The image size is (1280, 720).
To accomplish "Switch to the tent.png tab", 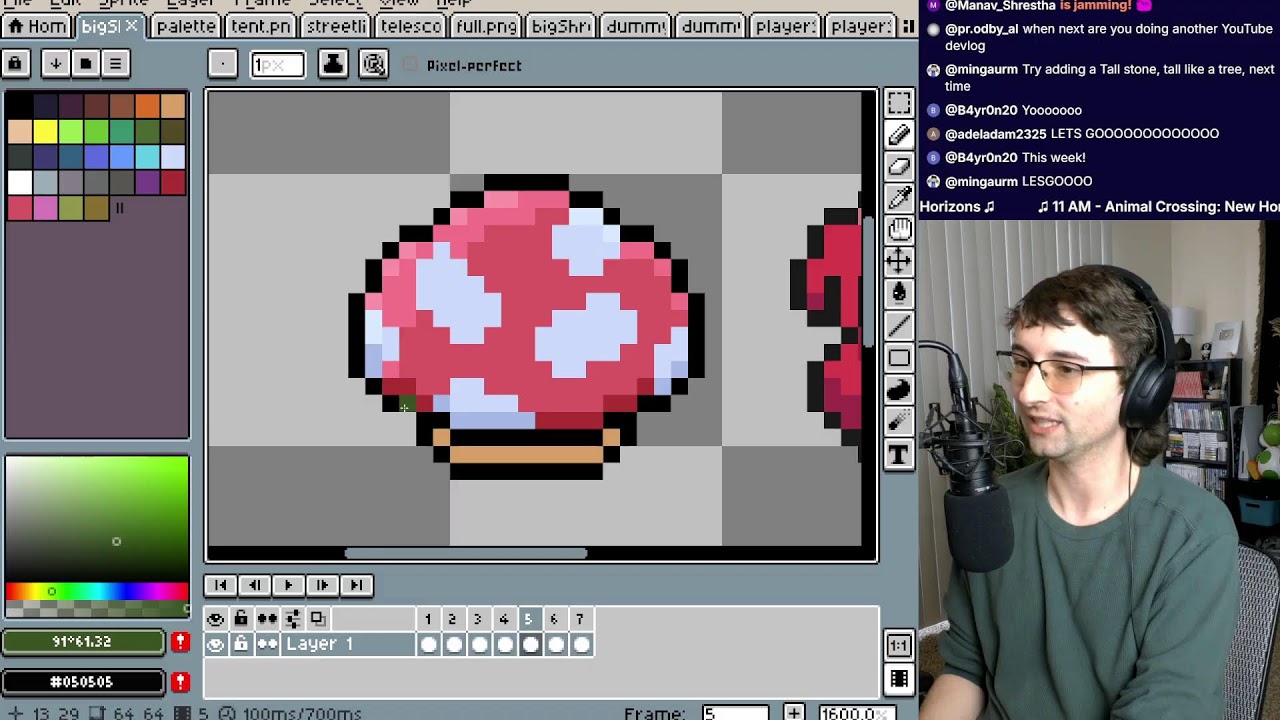I will [260, 26].
